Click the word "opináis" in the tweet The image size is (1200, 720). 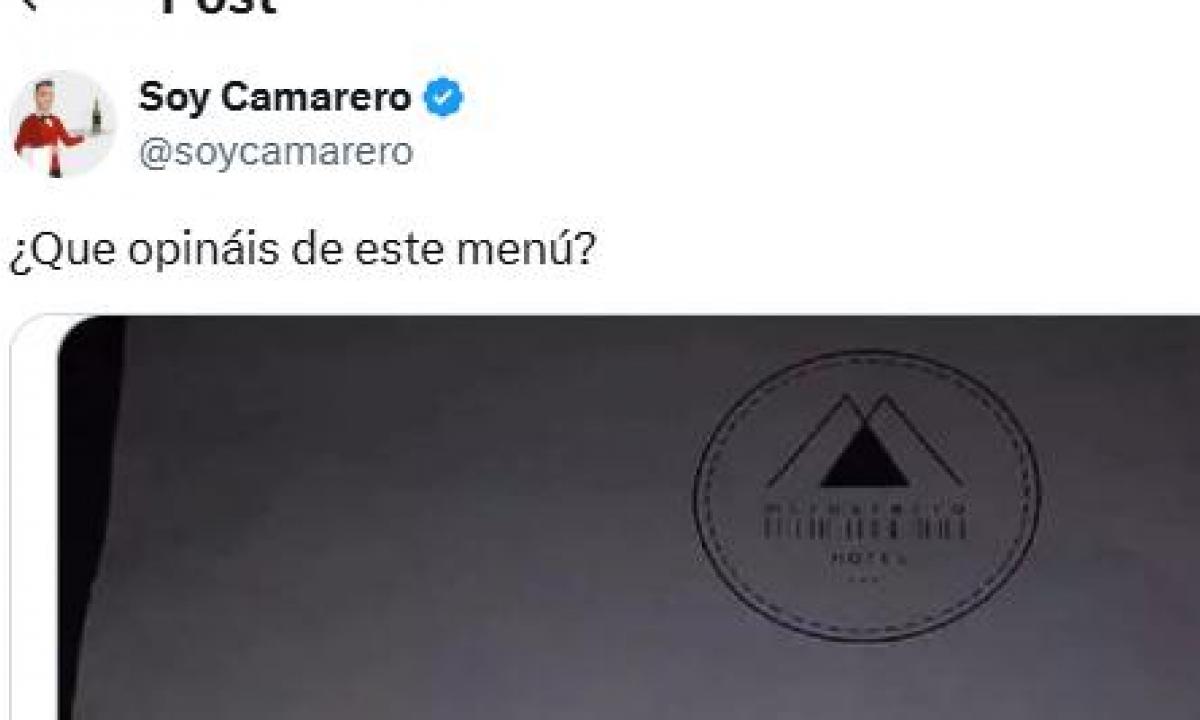(204, 250)
